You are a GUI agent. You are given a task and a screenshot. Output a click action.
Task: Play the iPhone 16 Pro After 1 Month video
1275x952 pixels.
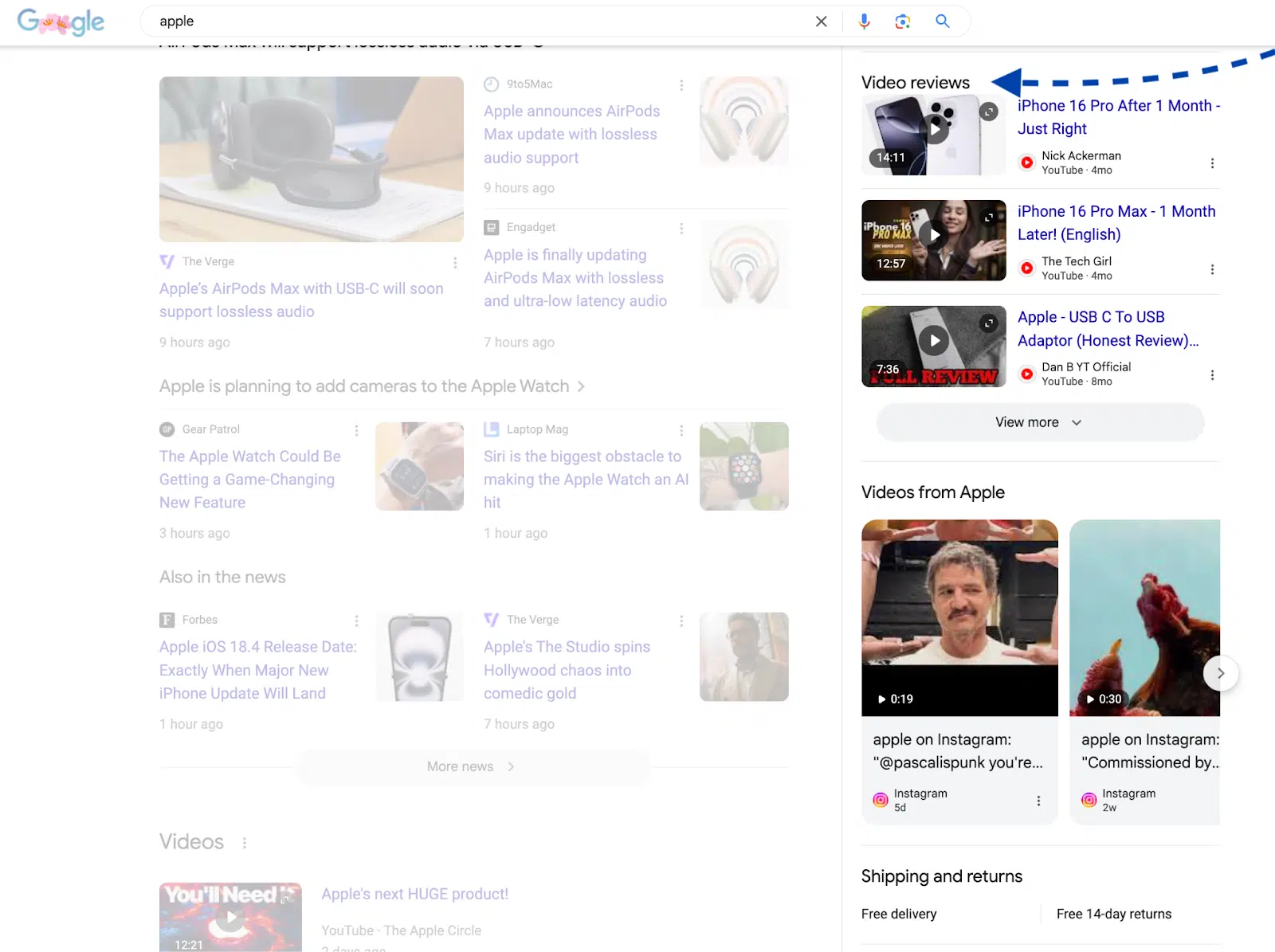click(x=935, y=128)
